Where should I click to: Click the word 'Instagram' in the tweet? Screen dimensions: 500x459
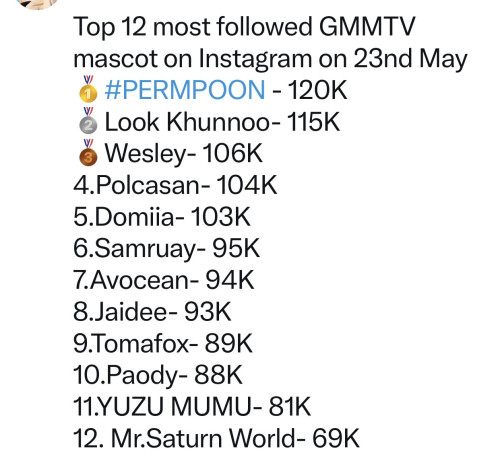coord(256,60)
